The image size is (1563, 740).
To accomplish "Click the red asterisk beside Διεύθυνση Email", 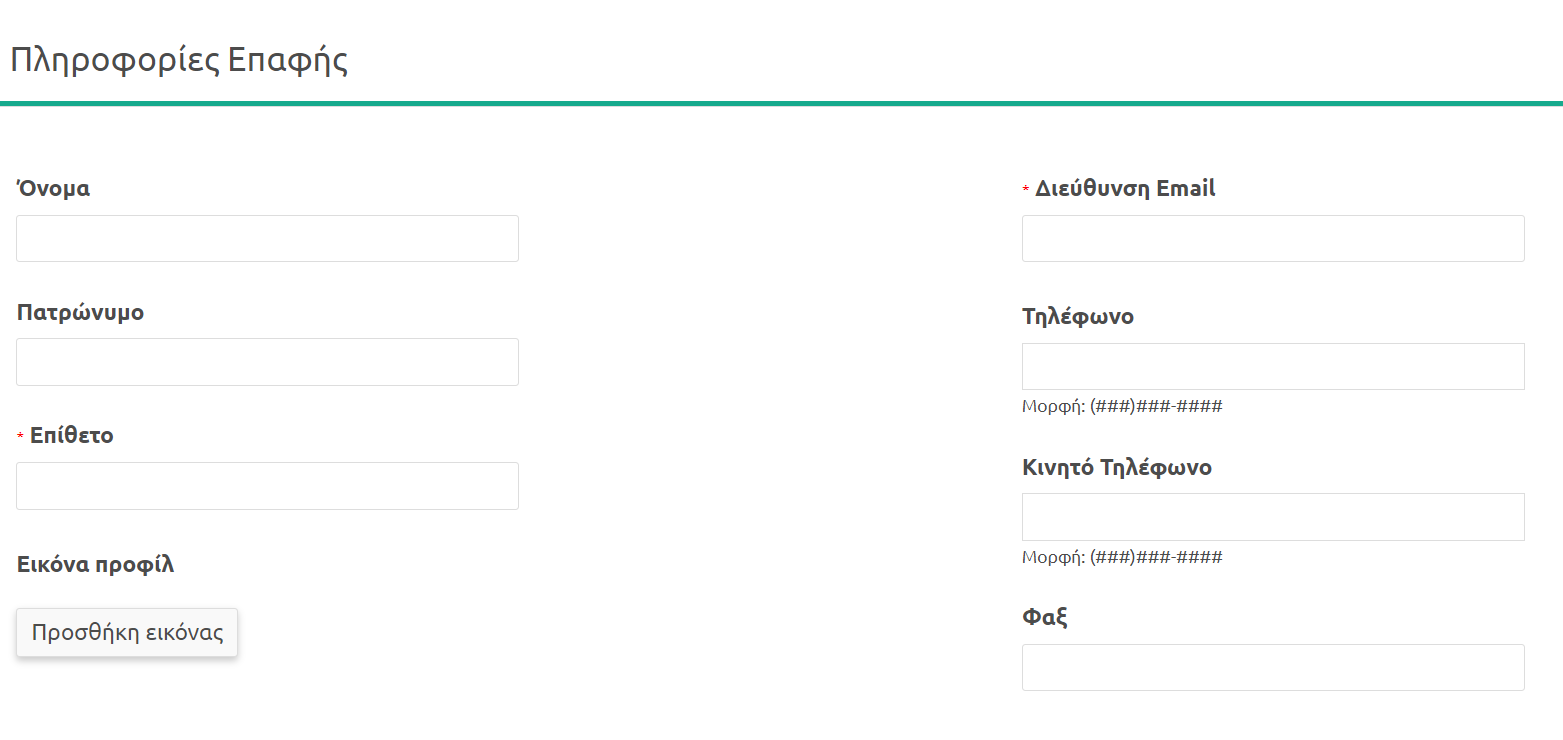I will (1025, 189).
